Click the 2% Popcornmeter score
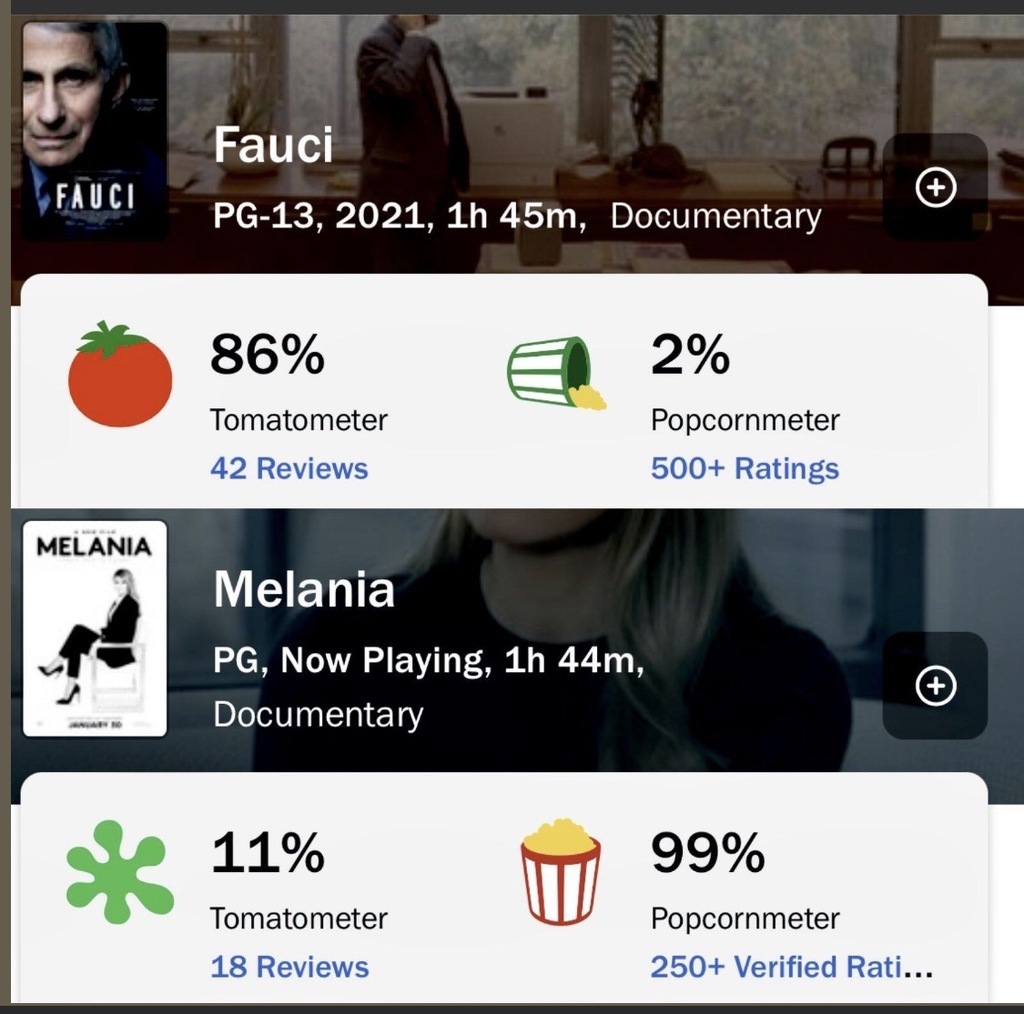 click(690, 355)
